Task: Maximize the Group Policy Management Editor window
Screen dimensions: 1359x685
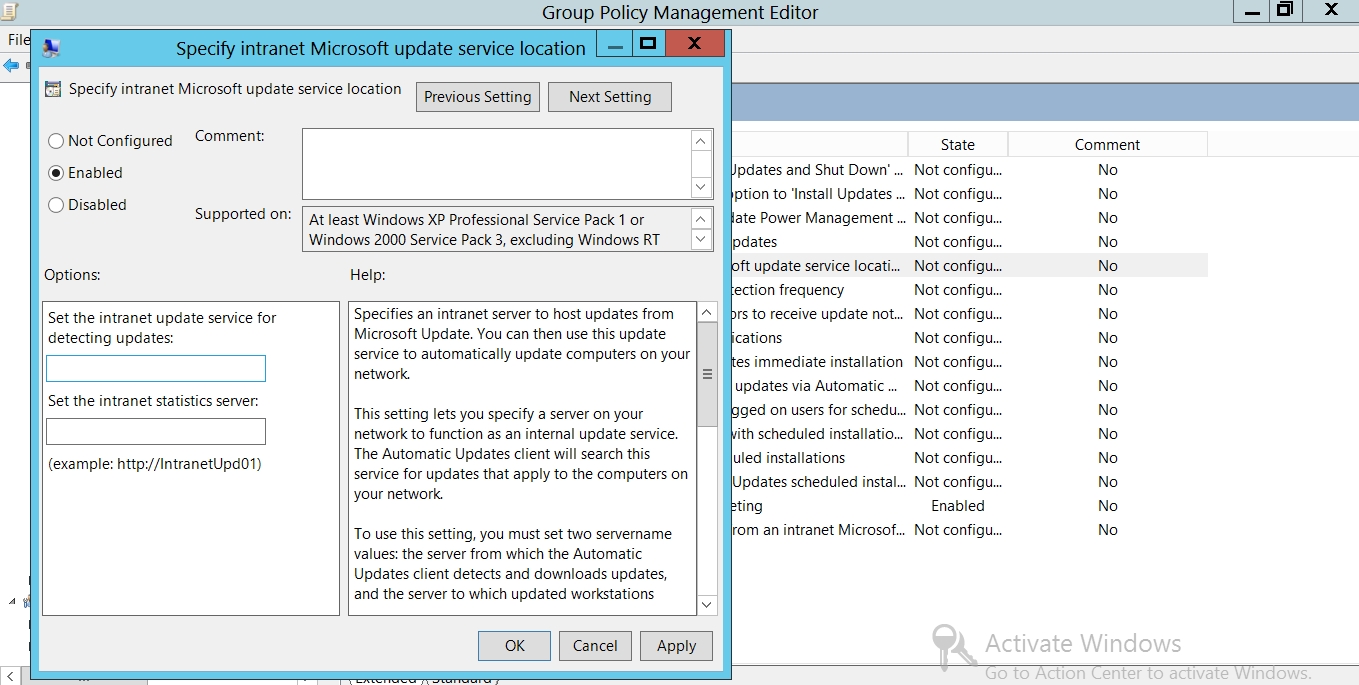Action: pos(1285,11)
